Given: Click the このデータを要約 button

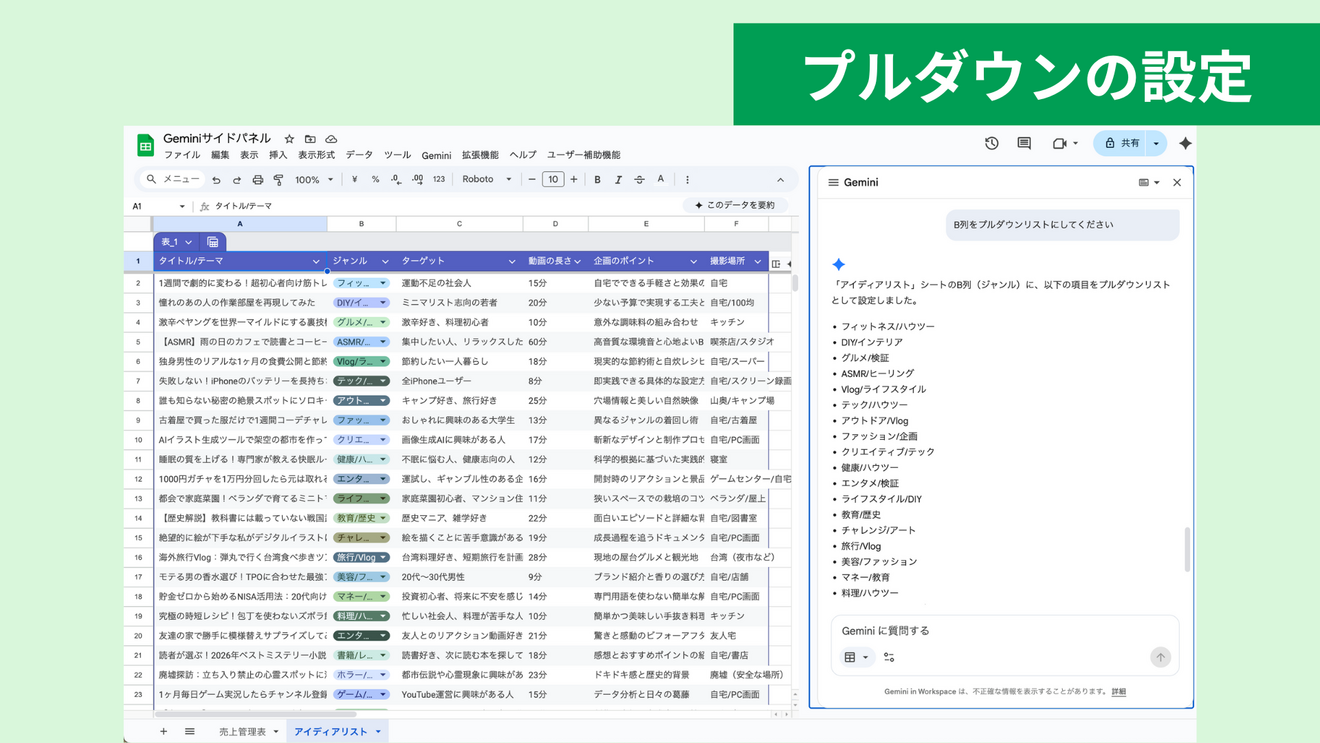Looking at the screenshot, I should [736, 206].
